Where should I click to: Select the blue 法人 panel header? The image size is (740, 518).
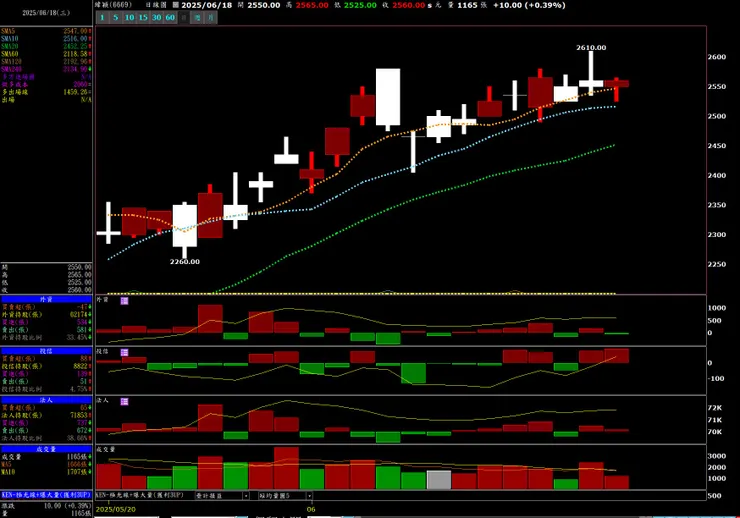click(x=46, y=400)
